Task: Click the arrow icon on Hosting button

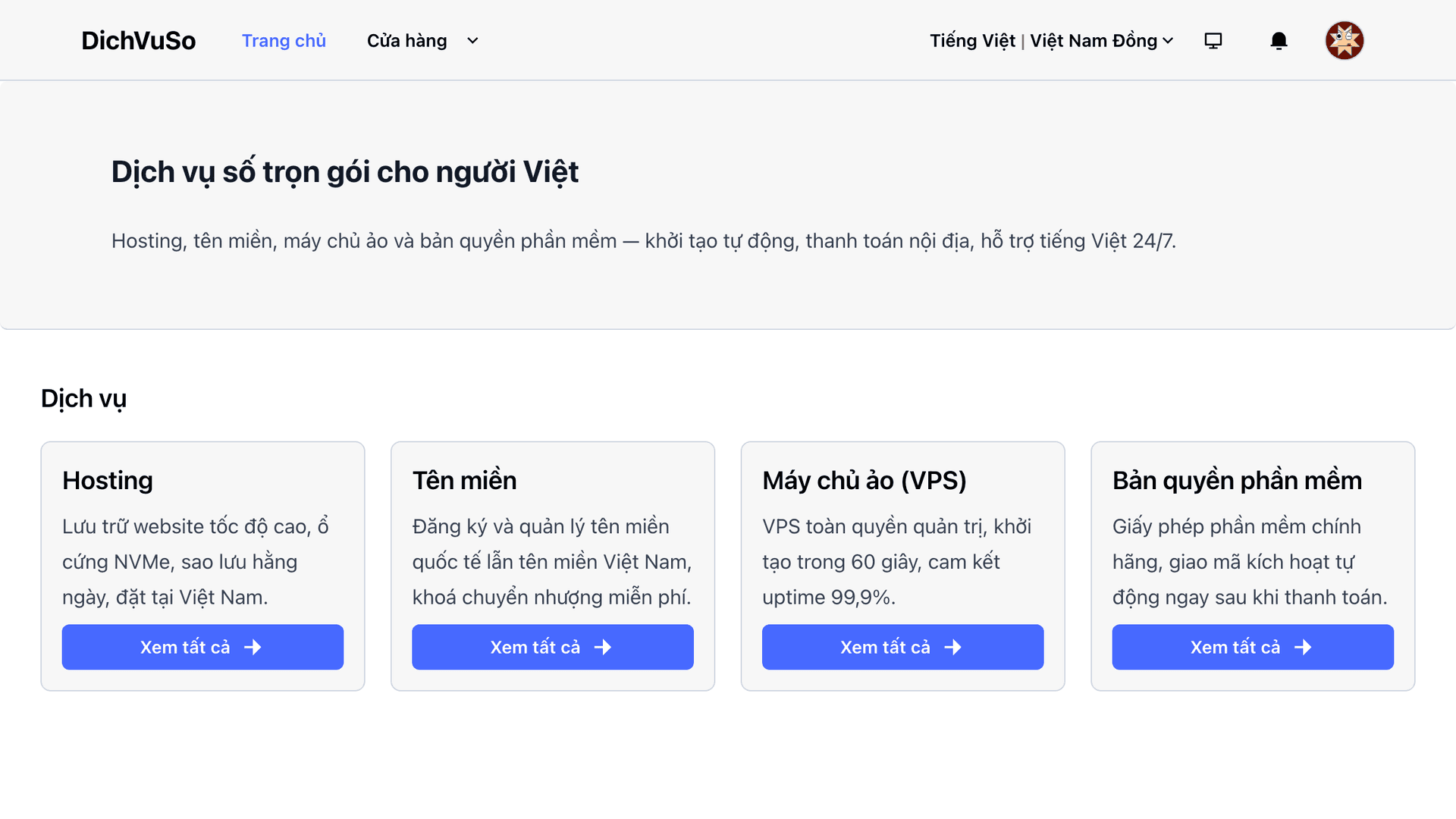Action: pos(253,647)
